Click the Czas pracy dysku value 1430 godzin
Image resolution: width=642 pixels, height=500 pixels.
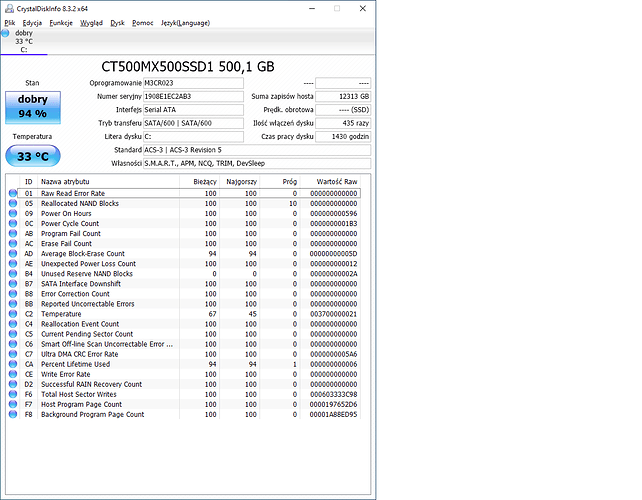[343, 136]
